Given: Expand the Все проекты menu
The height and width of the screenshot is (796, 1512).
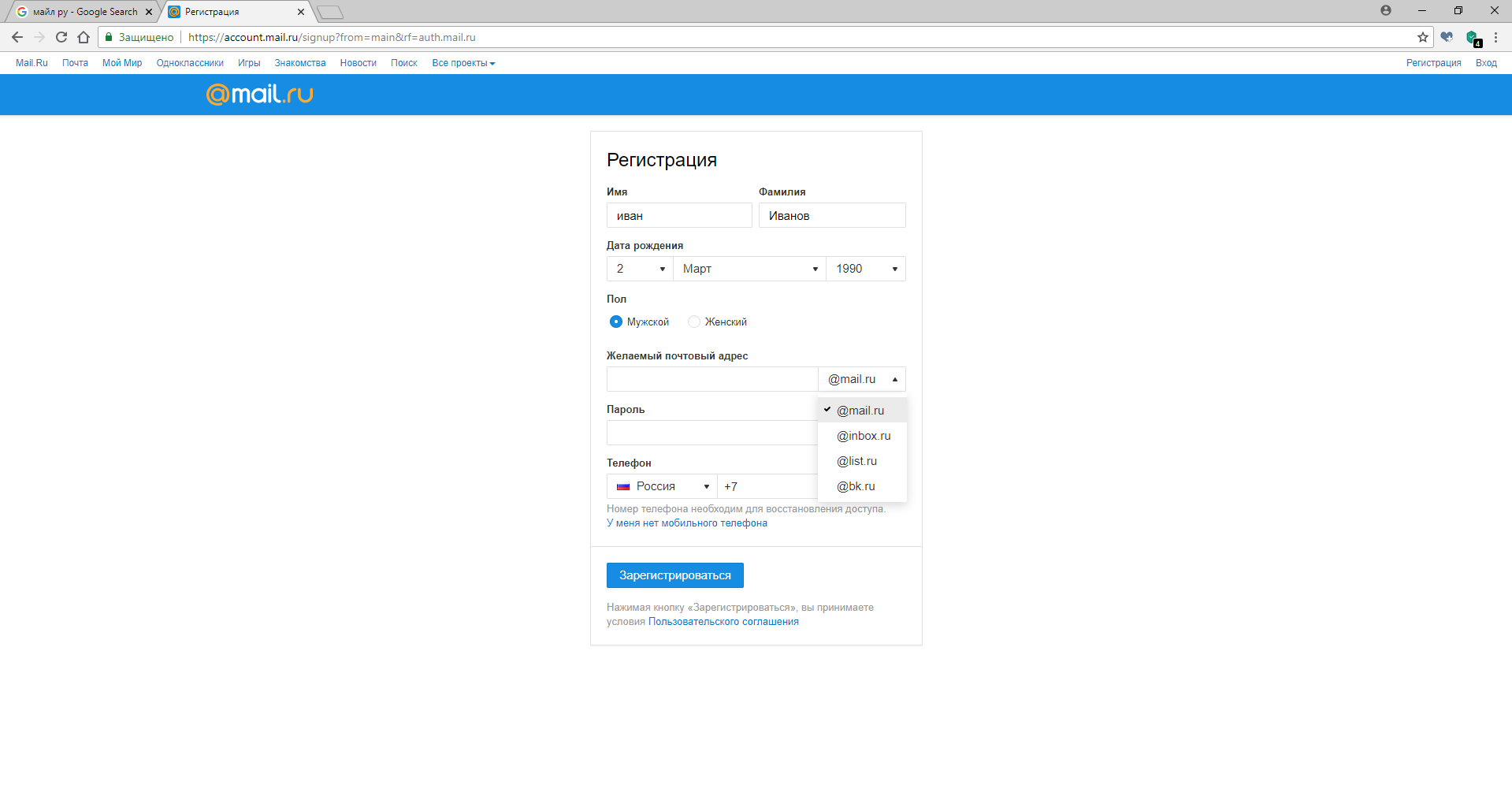Looking at the screenshot, I should tap(463, 63).
